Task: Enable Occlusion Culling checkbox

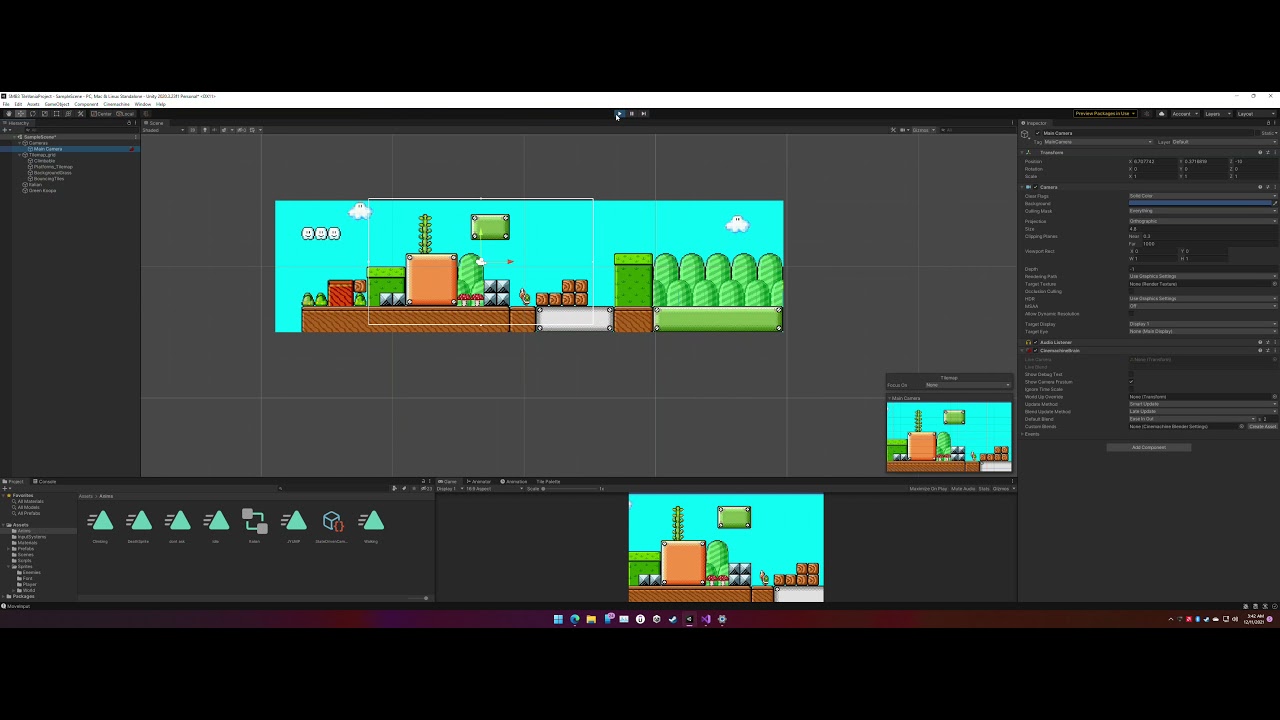Action: click(x=1131, y=291)
